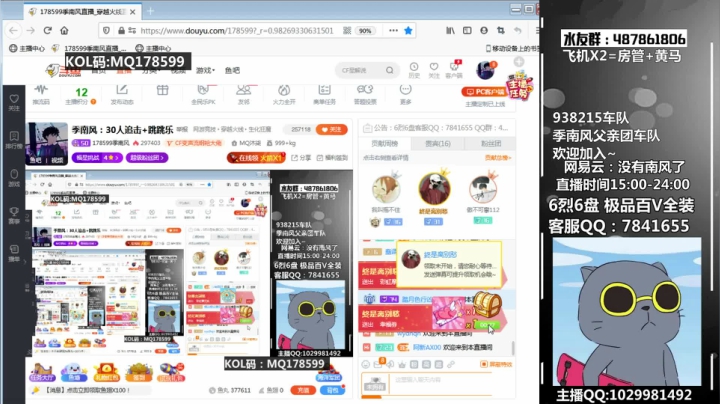Open the emoji picker in chat
The image size is (720, 404).
[x=366, y=365]
